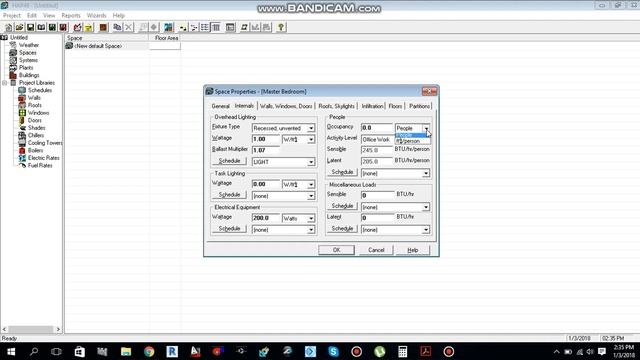Open the Wizards menu
Viewport: 640px width, 360px height.
[96, 16]
